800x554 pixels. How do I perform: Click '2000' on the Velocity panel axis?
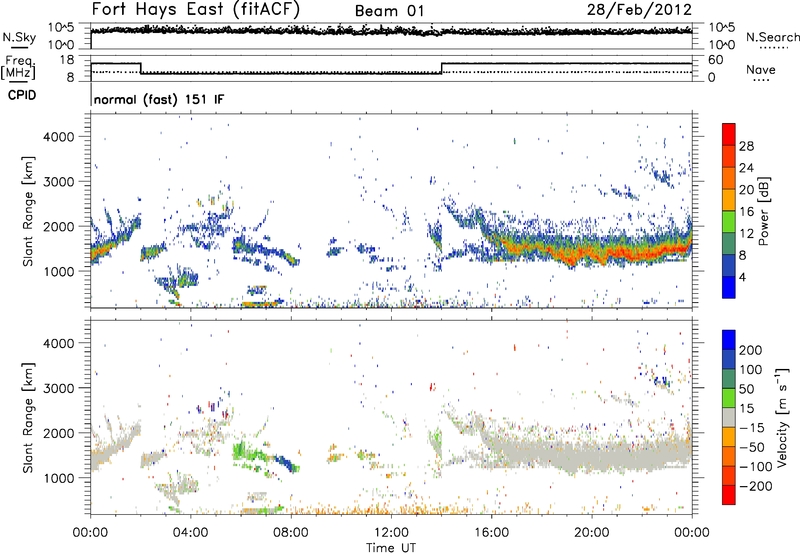click(x=59, y=433)
